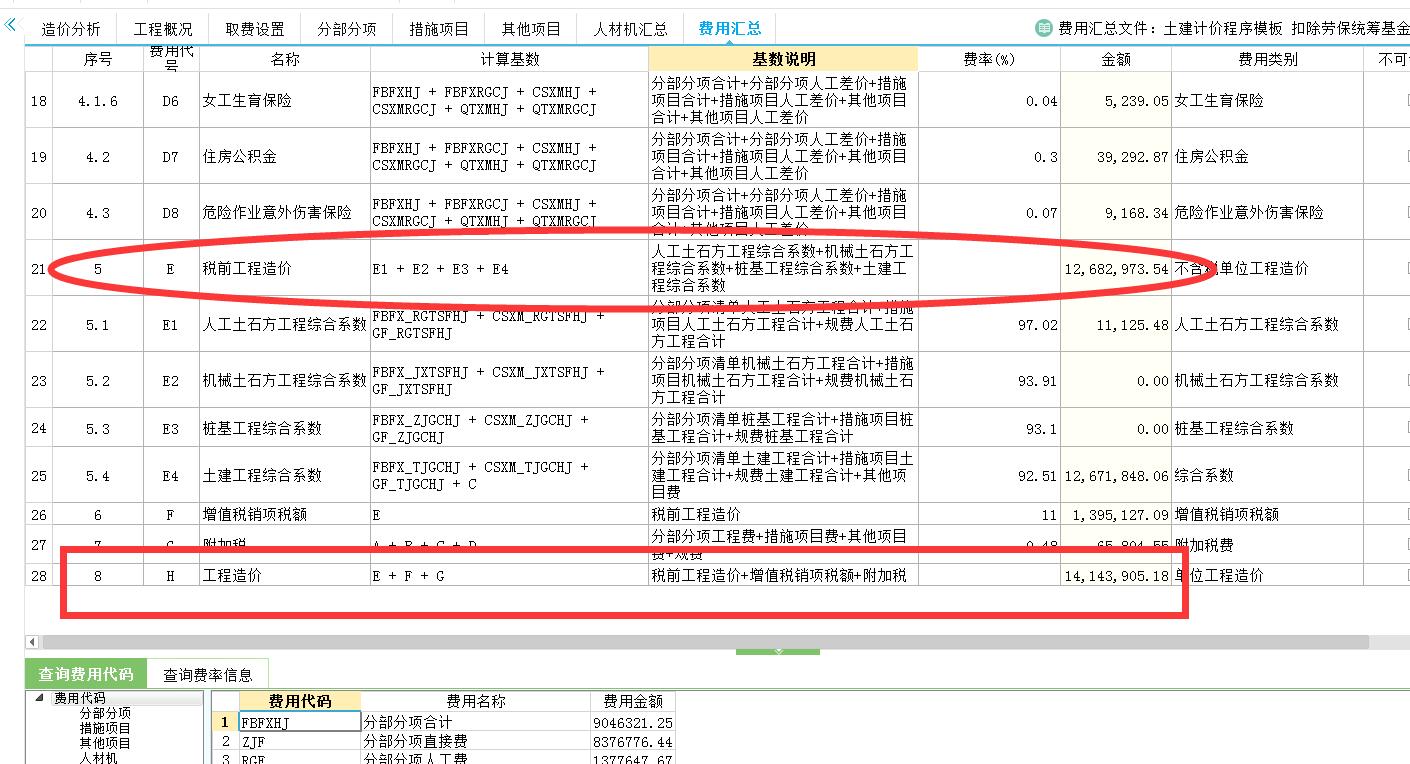1410x764 pixels.
Task: Switch to the 查询费率信息 bottom tab
Action: click(208, 674)
